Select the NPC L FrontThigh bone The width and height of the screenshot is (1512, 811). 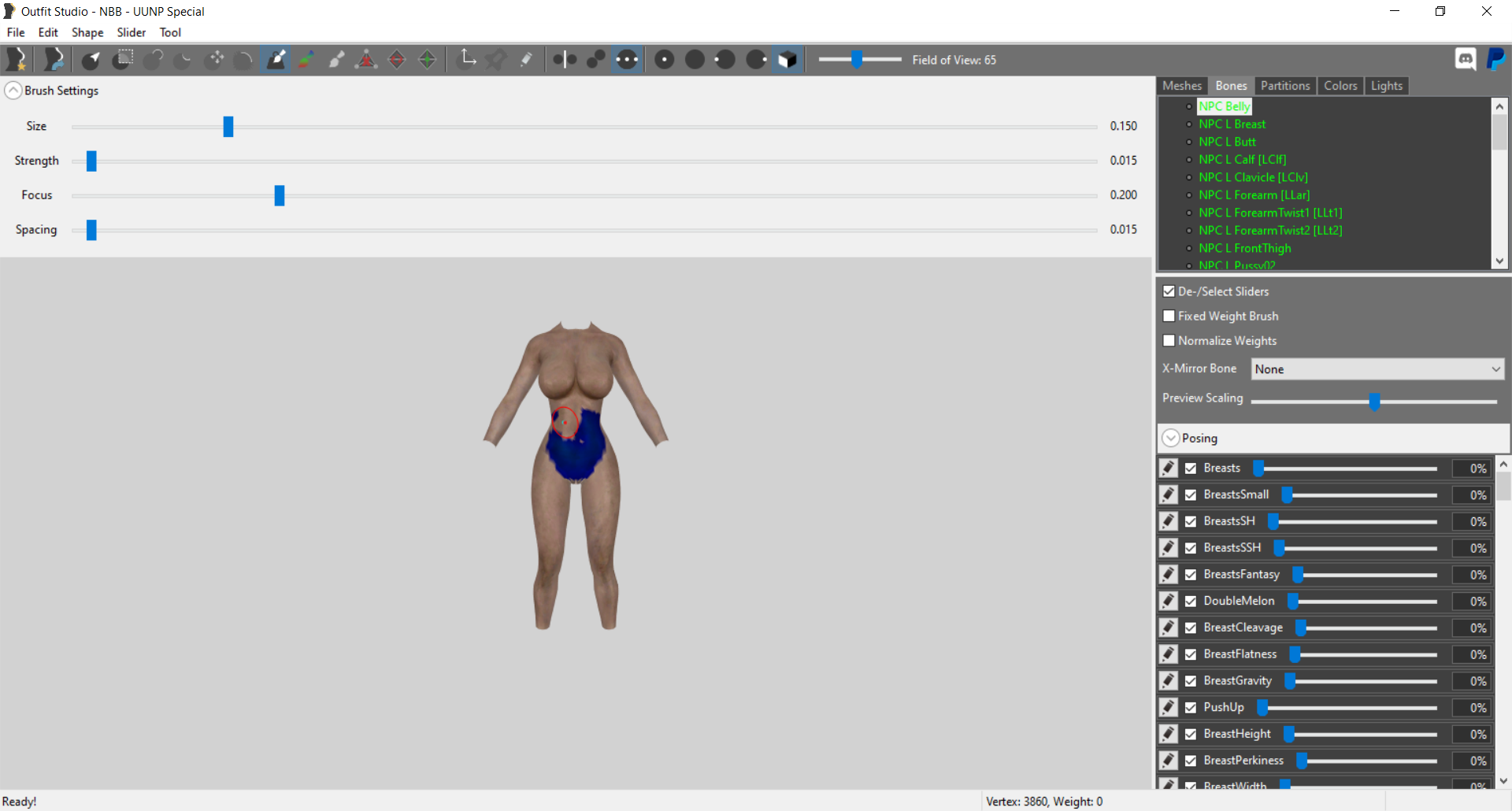(1244, 248)
